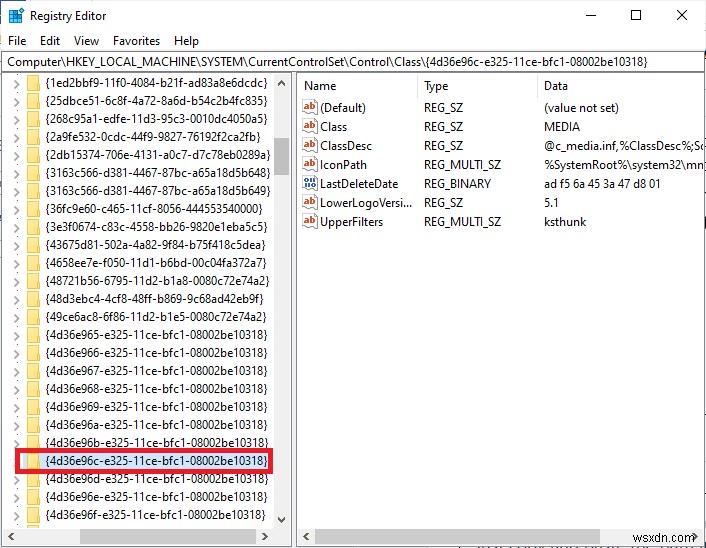Screen dimensions: 706x548
Task: Click the (Default) string value icon
Action: [309, 107]
